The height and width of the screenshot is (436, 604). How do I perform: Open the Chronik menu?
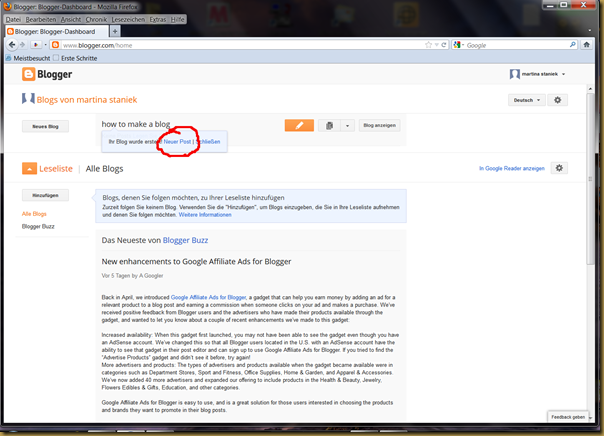coord(96,19)
